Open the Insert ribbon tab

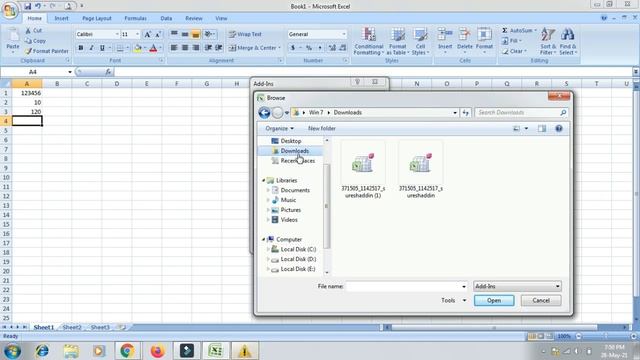pos(62,18)
